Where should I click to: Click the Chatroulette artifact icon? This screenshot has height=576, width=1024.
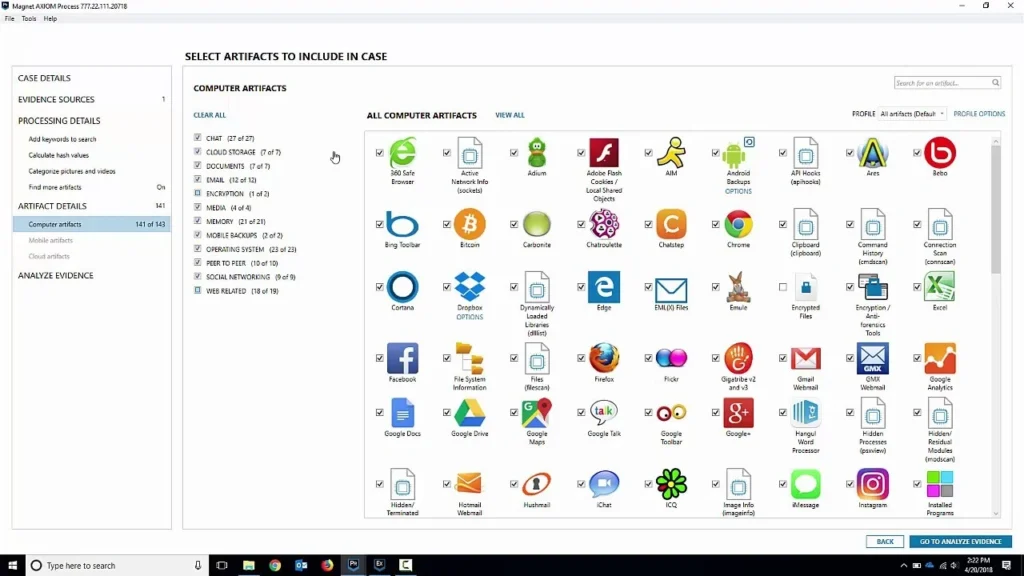[x=604, y=224]
